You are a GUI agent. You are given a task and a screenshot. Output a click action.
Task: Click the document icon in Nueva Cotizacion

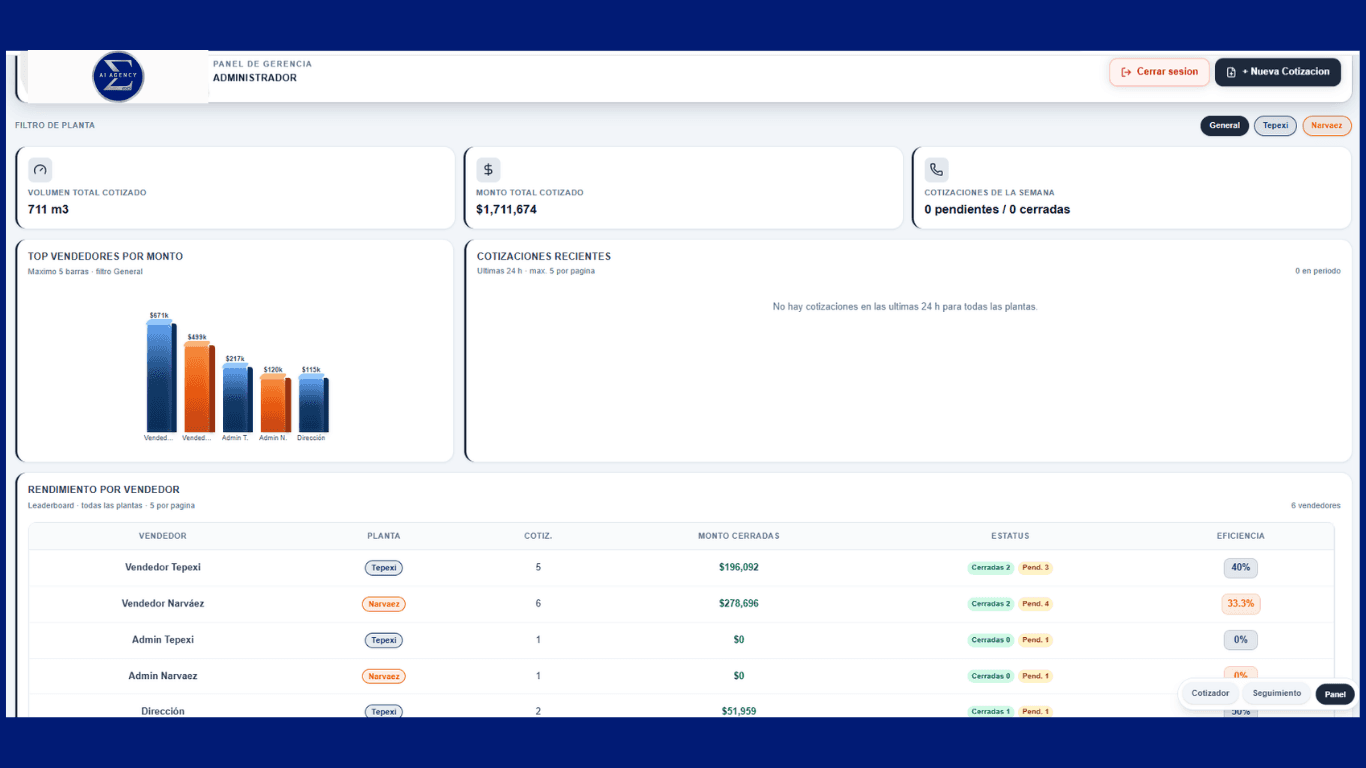[x=1231, y=72]
